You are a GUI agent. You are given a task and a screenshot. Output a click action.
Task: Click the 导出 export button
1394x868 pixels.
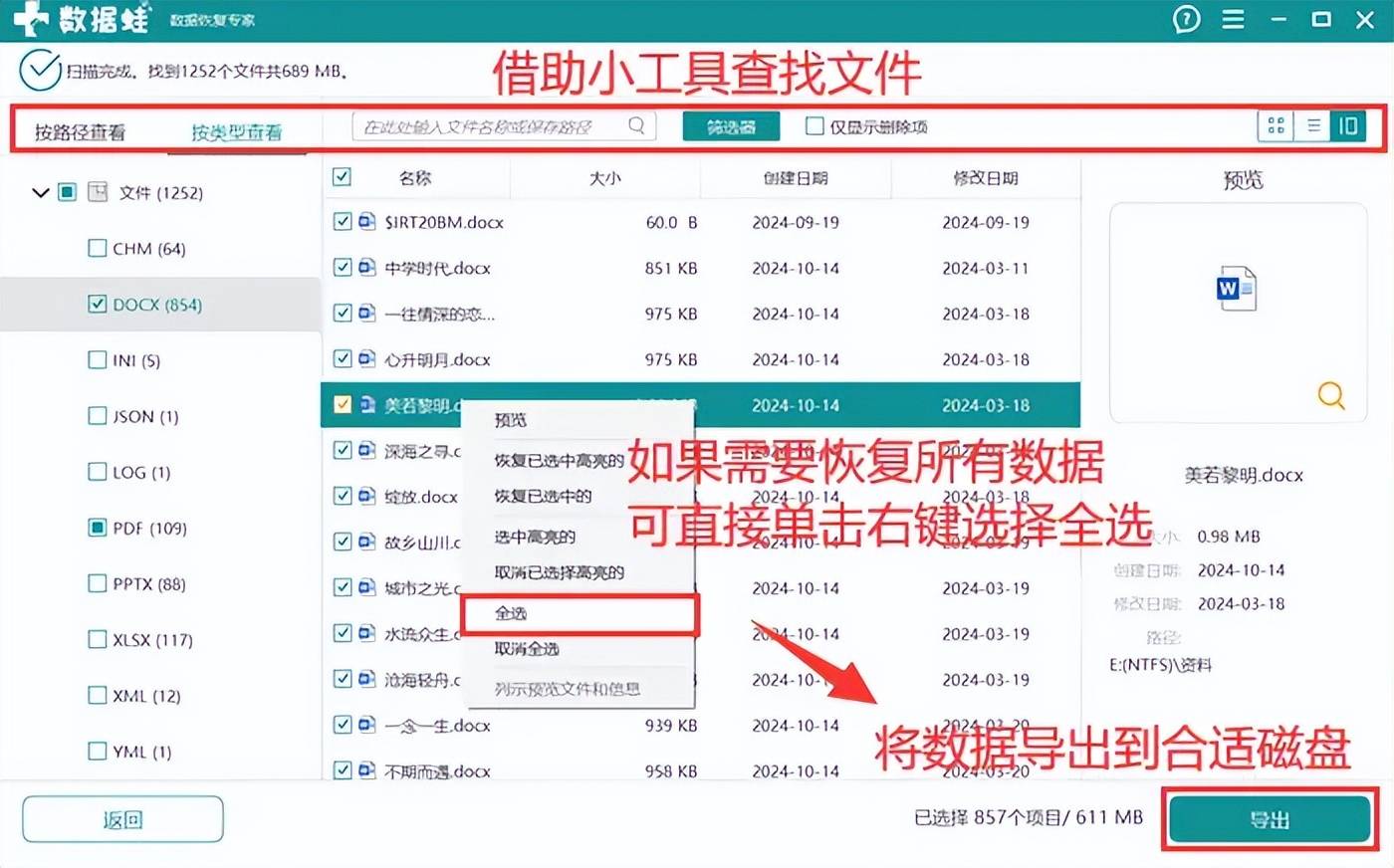point(1270,820)
